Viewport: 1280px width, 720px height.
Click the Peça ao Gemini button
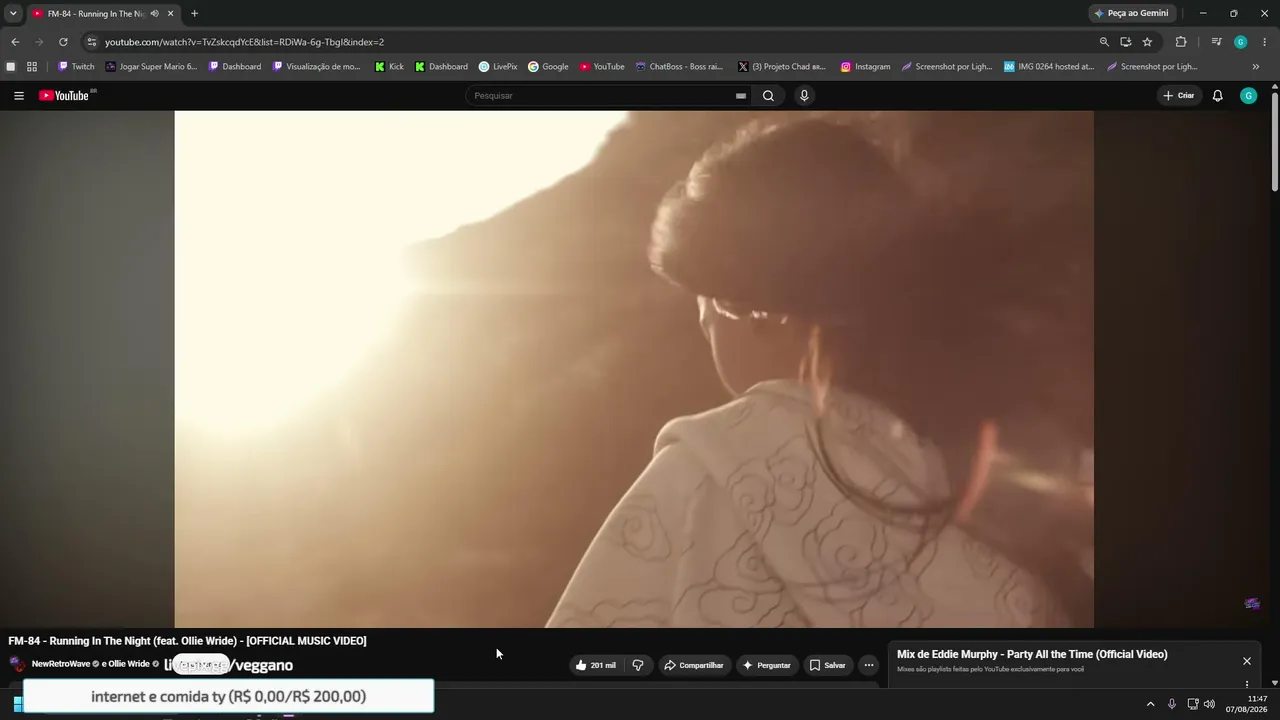[x=1132, y=13]
